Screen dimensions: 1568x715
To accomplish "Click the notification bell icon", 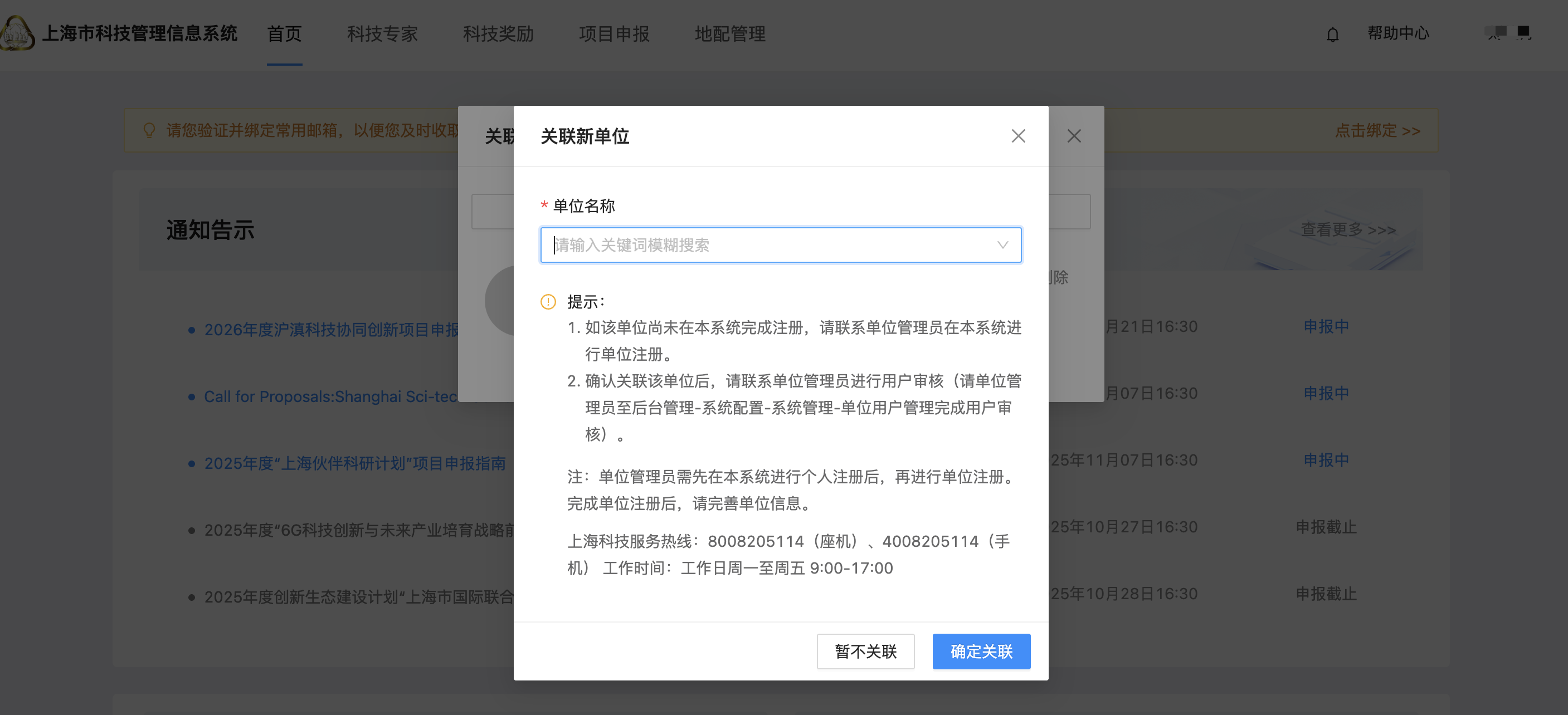I will tap(1332, 35).
